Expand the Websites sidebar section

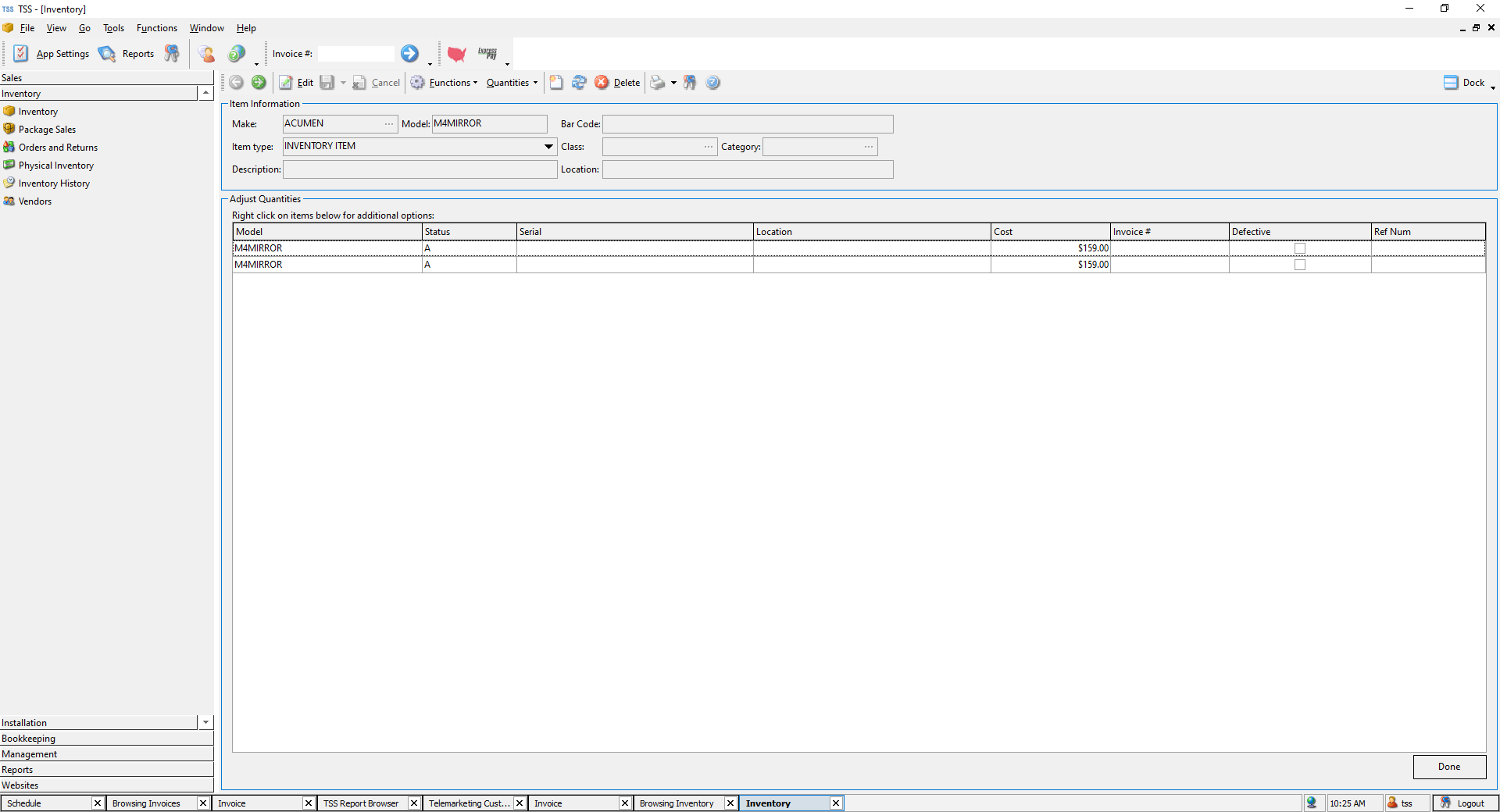click(106, 785)
